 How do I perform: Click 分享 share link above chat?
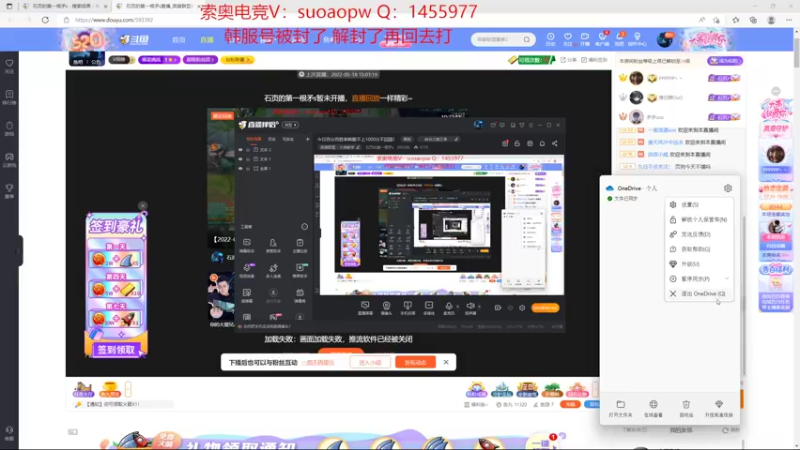(x=568, y=60)
